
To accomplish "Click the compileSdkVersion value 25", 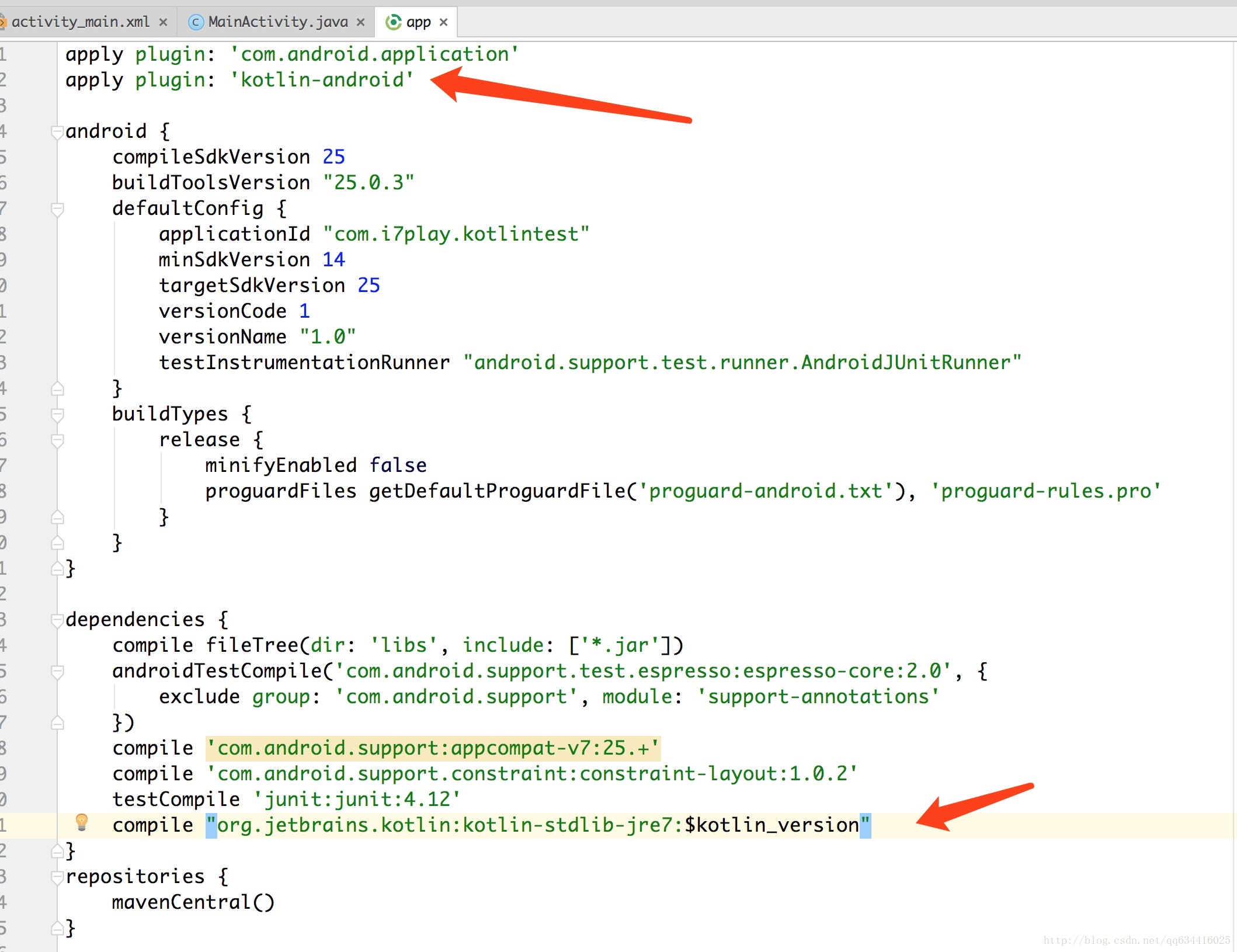I will [333, 157].
